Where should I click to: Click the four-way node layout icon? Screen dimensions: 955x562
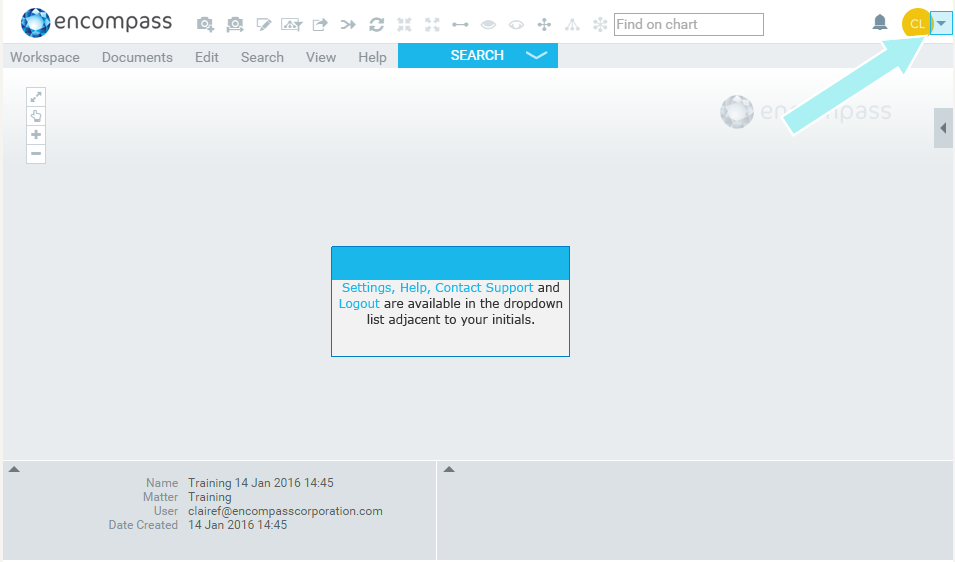click(x=544, y=24)
